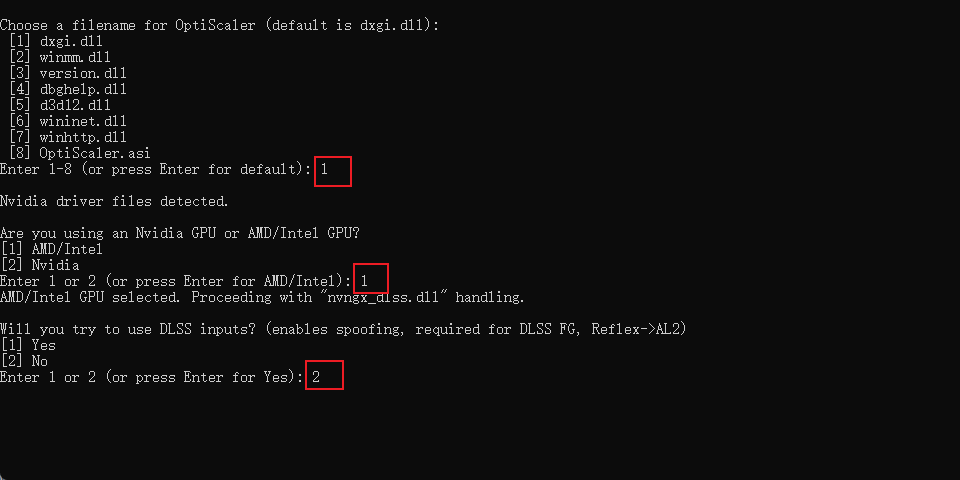Image resolution: width=960 pixels, height=480 pixels.
Task: Click the [7] winhttp.dll option
Action: (68, 137)
